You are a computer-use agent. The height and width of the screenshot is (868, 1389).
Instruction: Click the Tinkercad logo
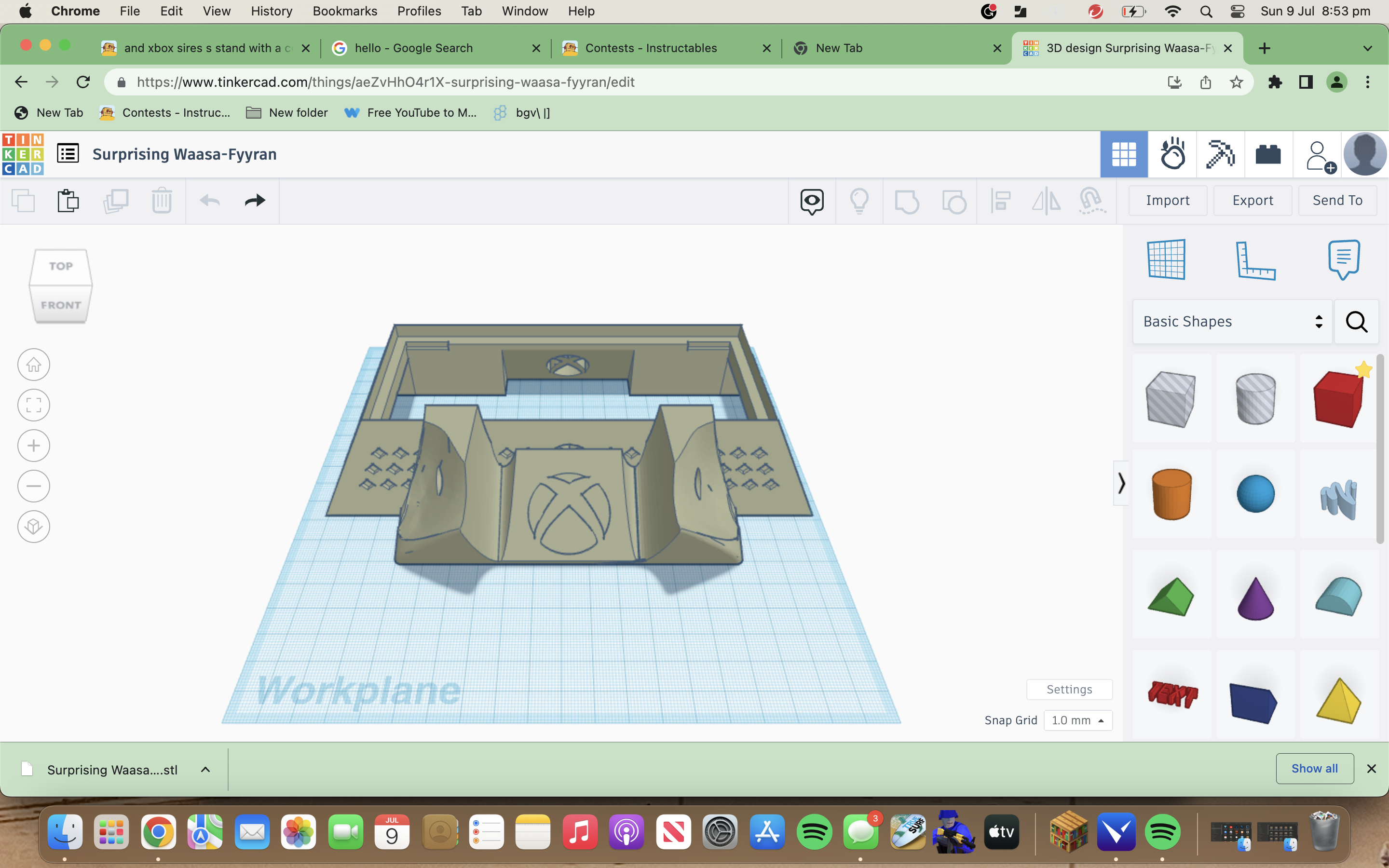click(x=23, y=154)
